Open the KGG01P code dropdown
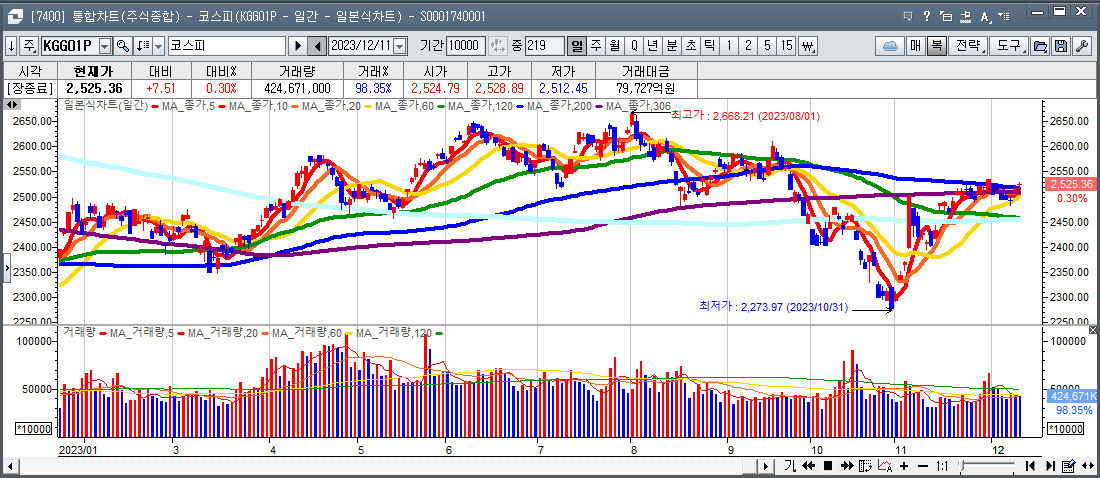 105,46
